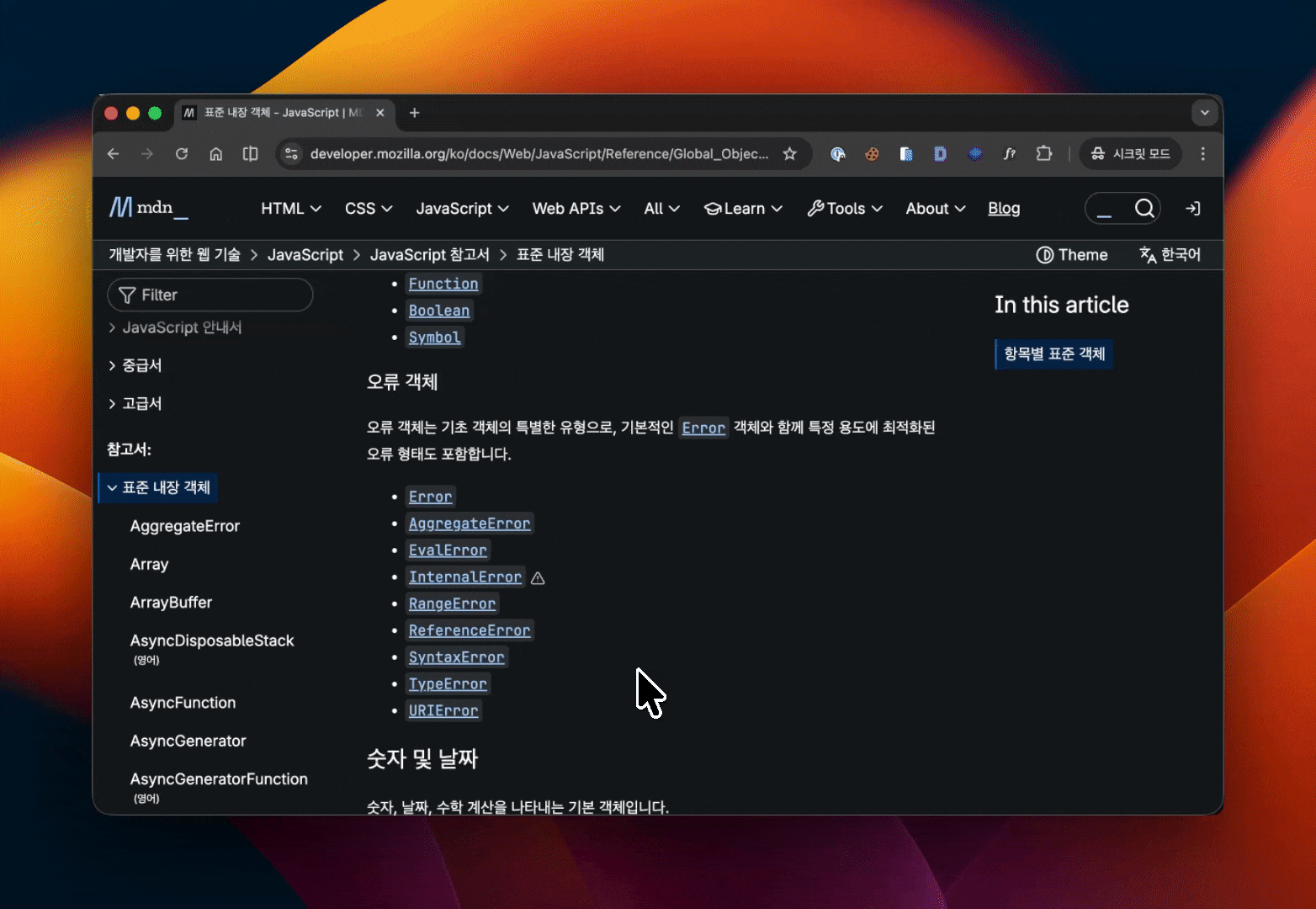The width and height of the screenshot is (1316, 909).
Task: Click the MDN logo
Action: point(149,208)
